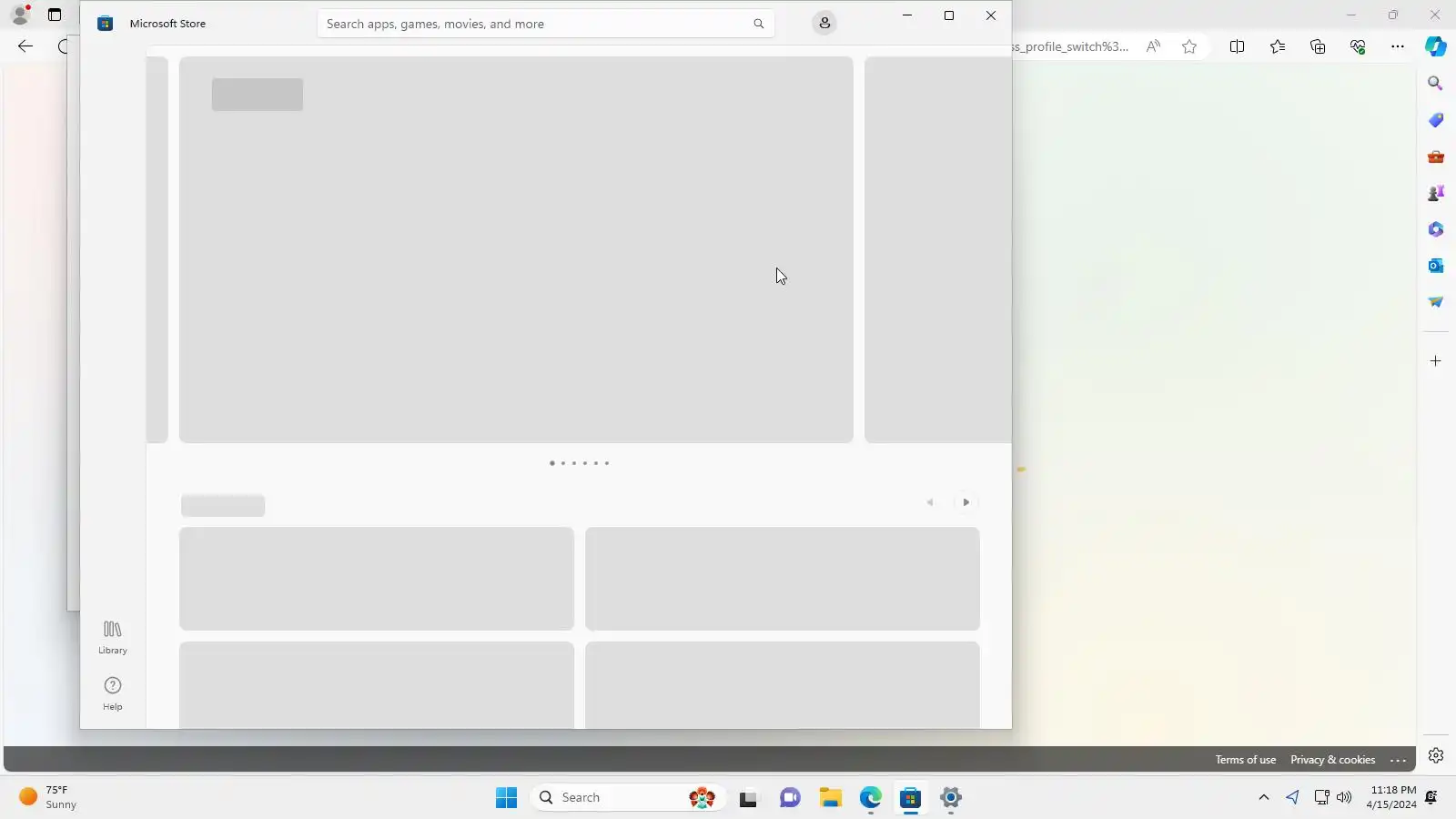Open the weather widget showing 75°F
1456x819 pixels.
[x=49, y=797]
